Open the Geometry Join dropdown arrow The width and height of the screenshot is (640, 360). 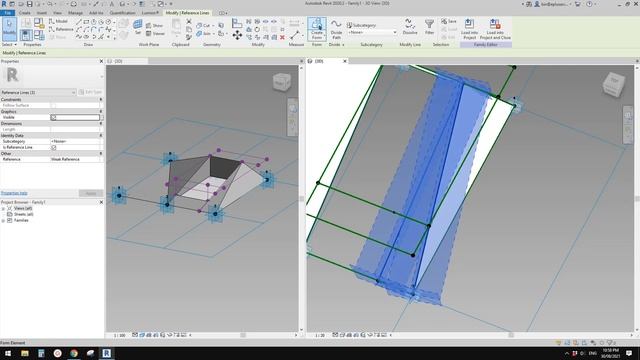pyautogui.click(x=213, y=34)
